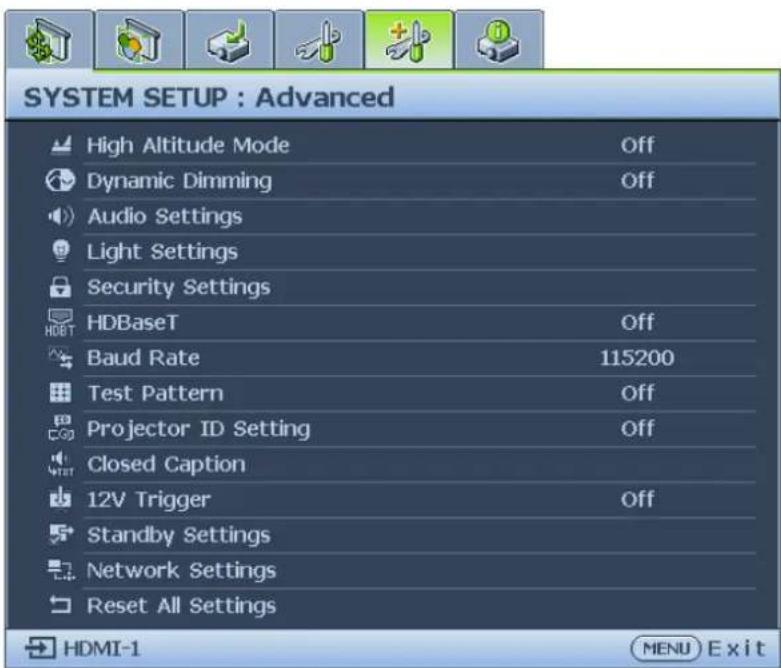Toggle Projector ID Setting Off value
This screenshot has width=781, height=668.
coord(637,428)
